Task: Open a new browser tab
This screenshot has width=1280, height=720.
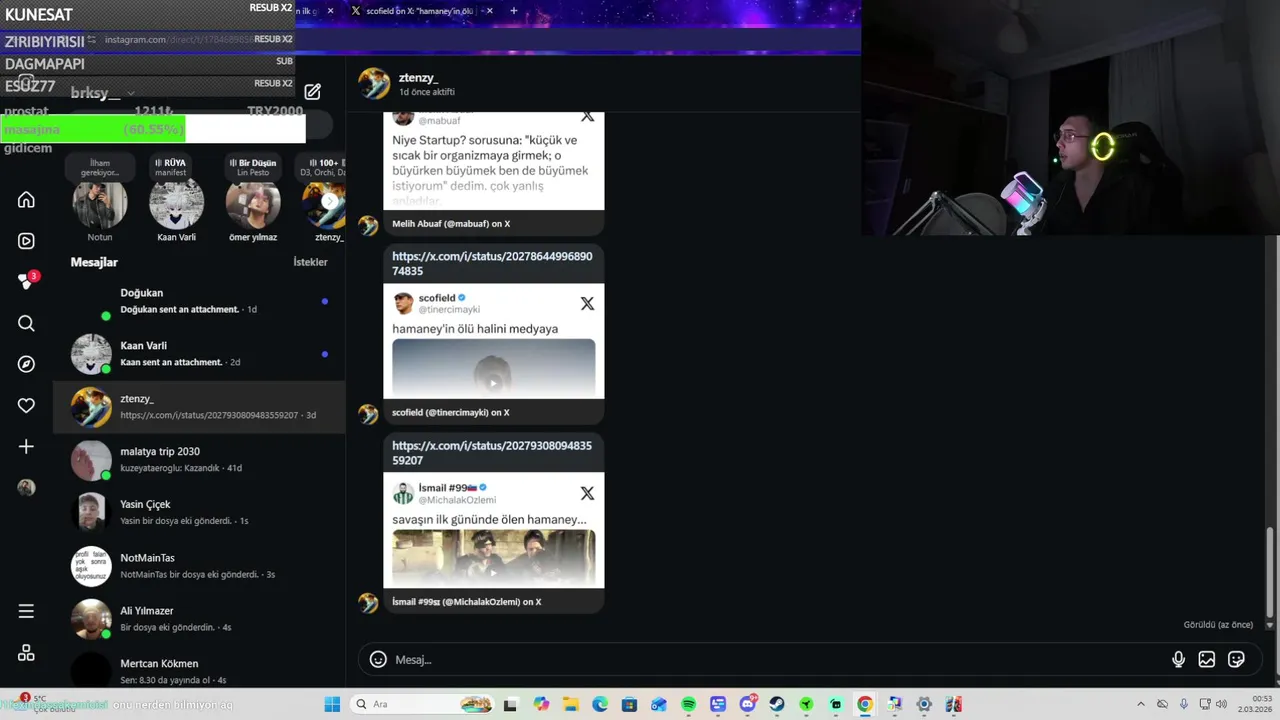Action: pos(513,11)
